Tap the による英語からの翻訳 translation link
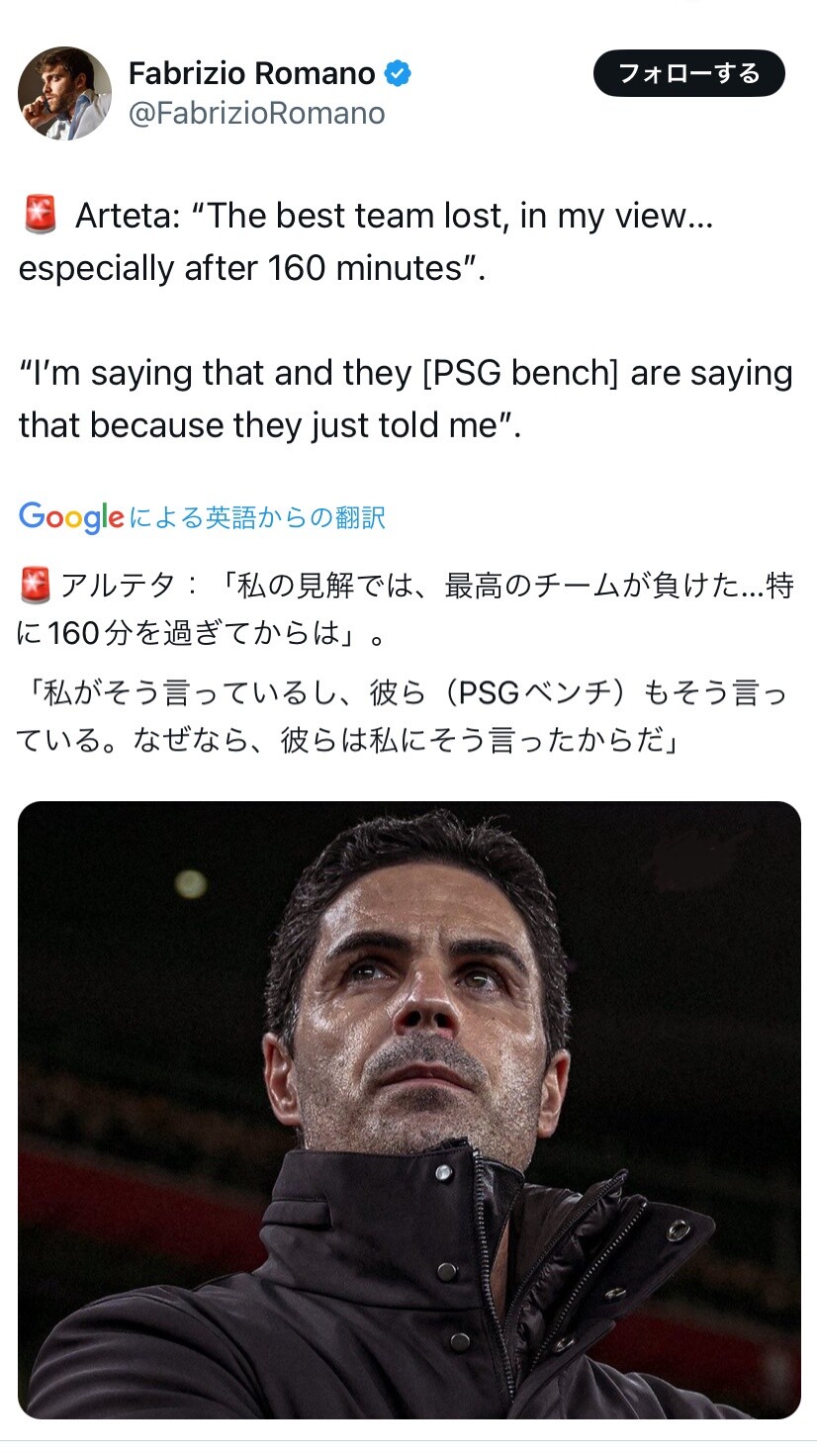This screenshot has height=1456, width=817. click(x=257, y=517)
